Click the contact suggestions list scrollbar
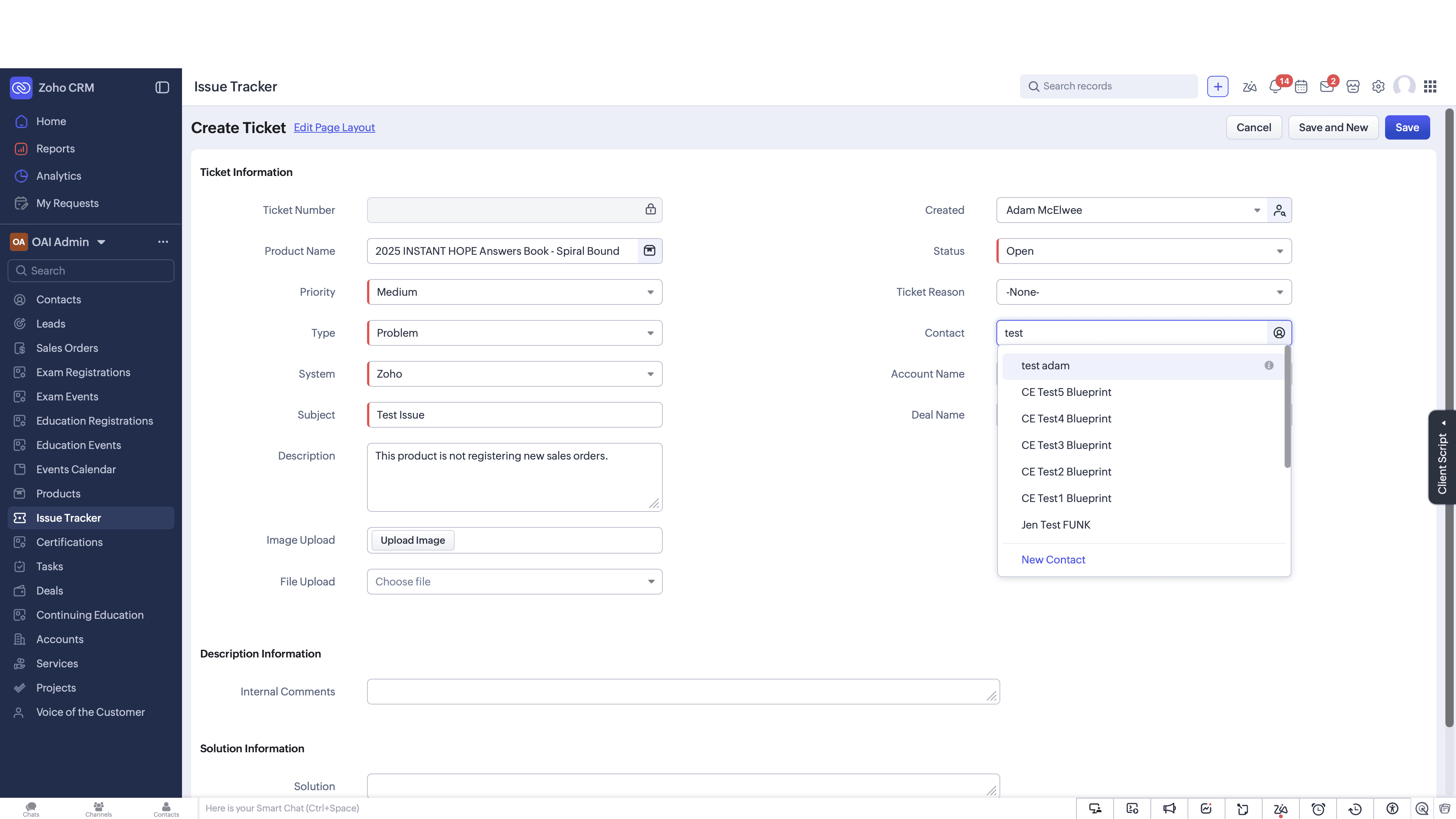 (x=1287, y=407)
